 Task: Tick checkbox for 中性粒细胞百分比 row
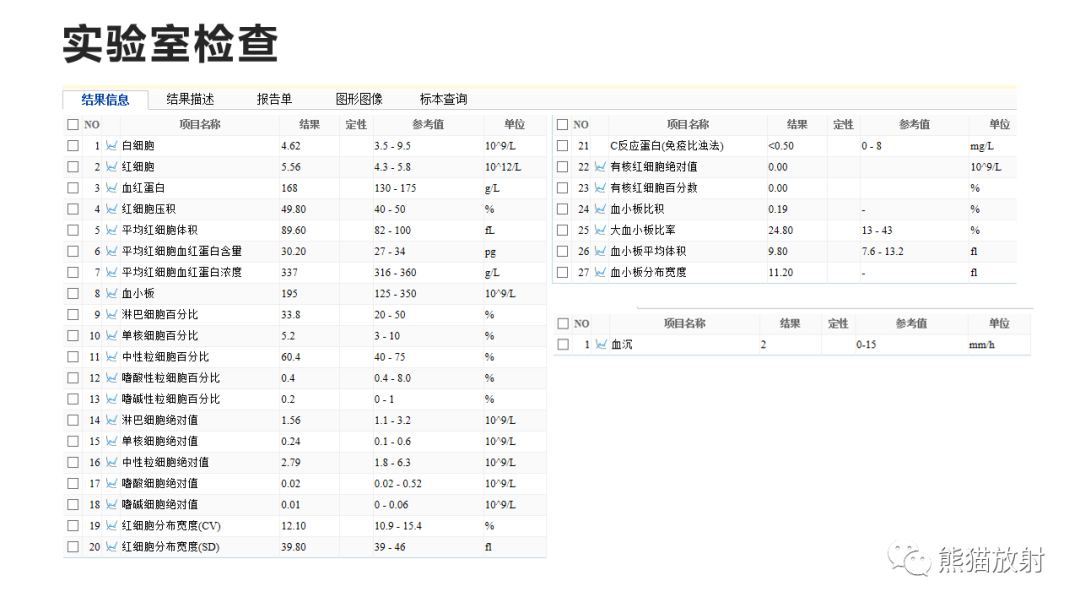coord(73,357)
